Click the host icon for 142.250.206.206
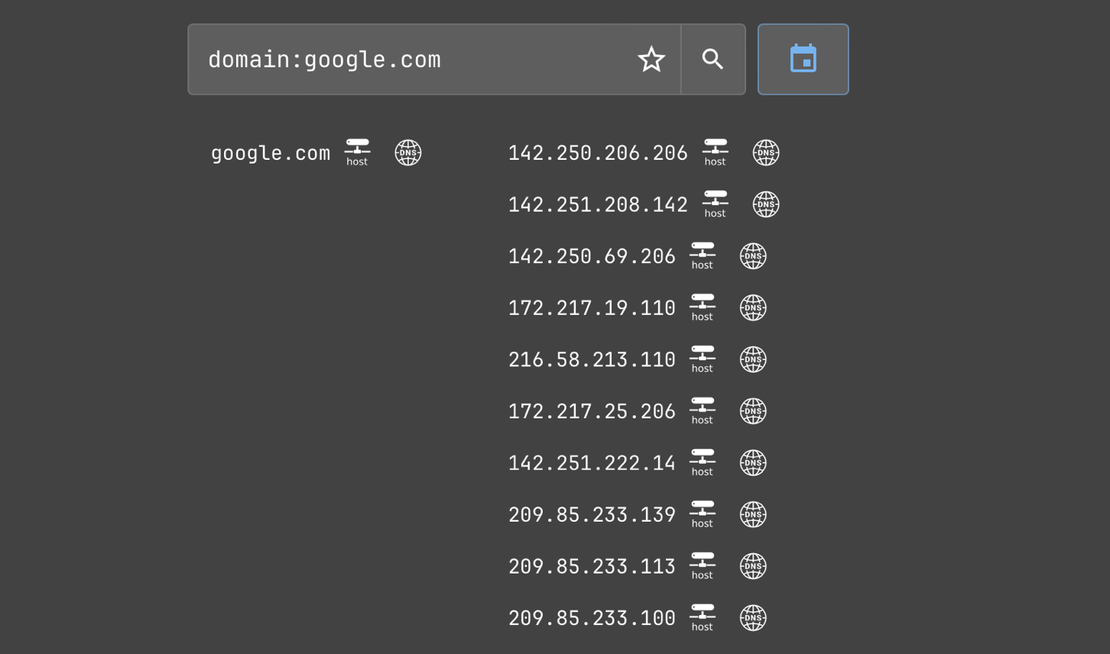This screenshot has height=654, width=1110. (715, 152)
